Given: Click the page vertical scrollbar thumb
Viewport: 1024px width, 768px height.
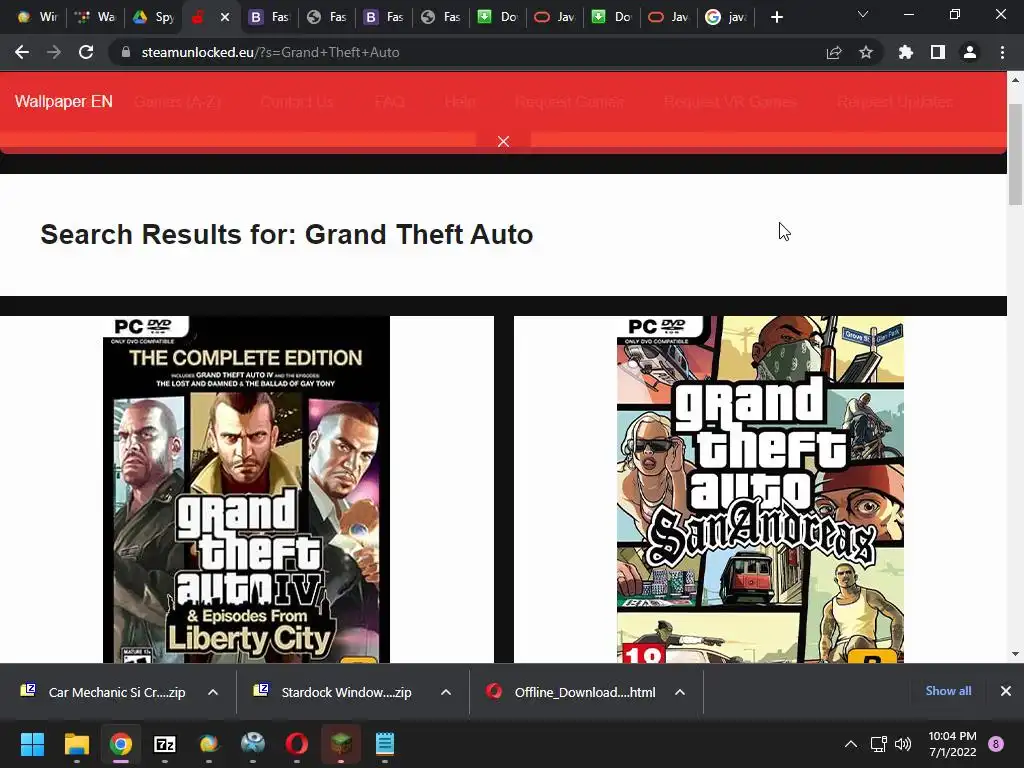Looking at the screenshot, I should point(1015,154).
